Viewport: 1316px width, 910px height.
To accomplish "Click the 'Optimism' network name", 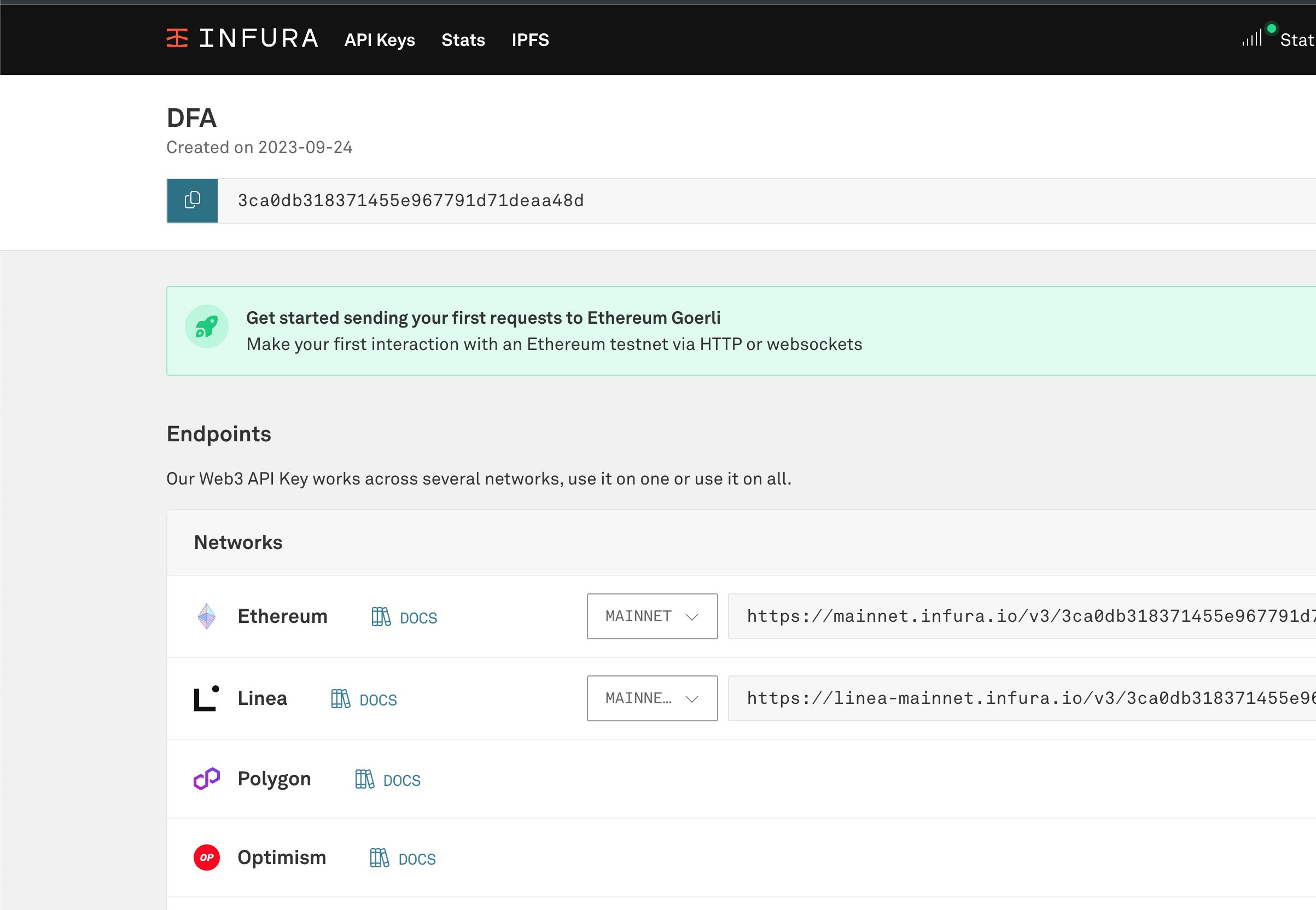I will pos(282,857).
